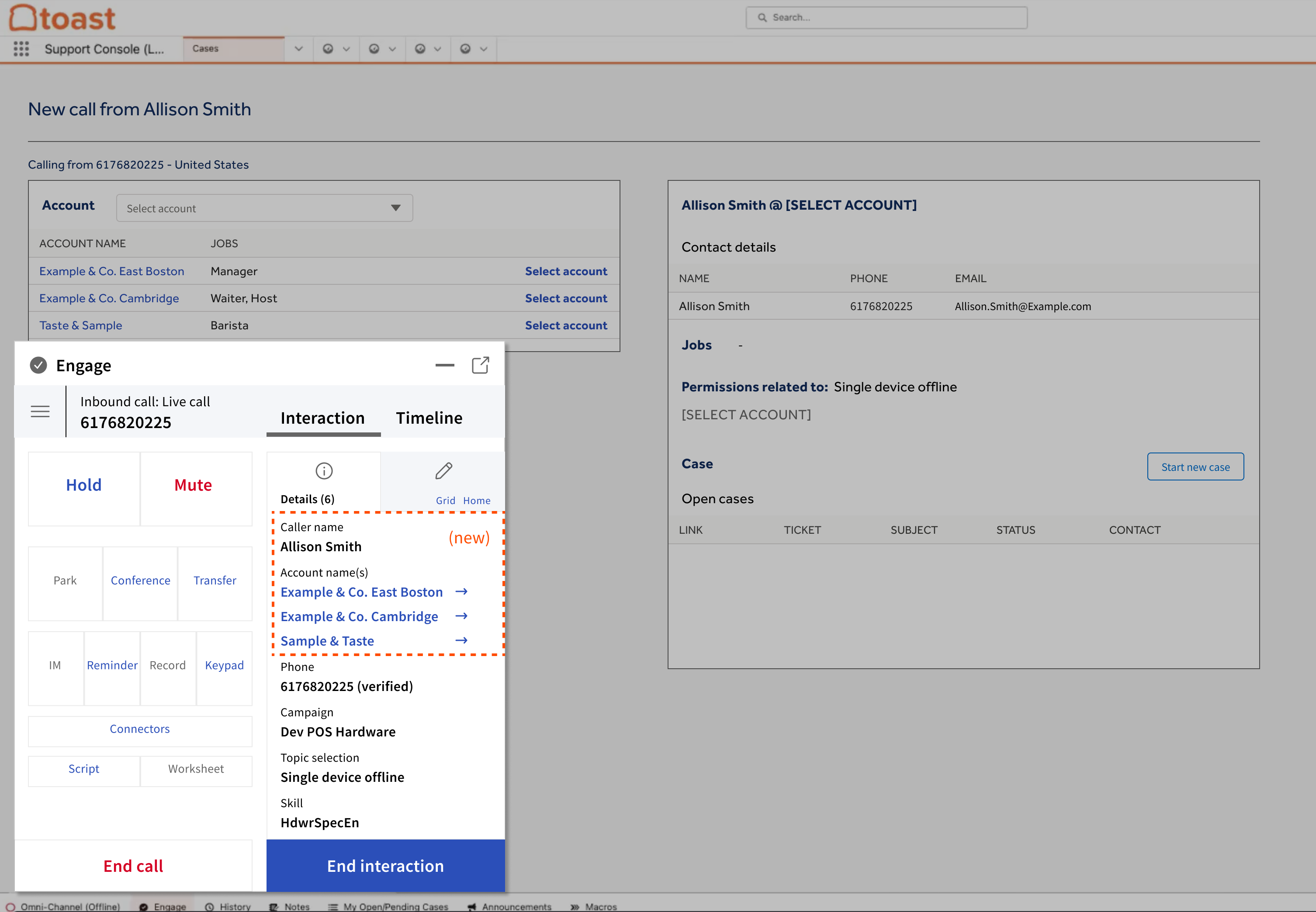The image size is (1316, 912).
Task: Click the Transfer button
Action: [x=215, y=584]
